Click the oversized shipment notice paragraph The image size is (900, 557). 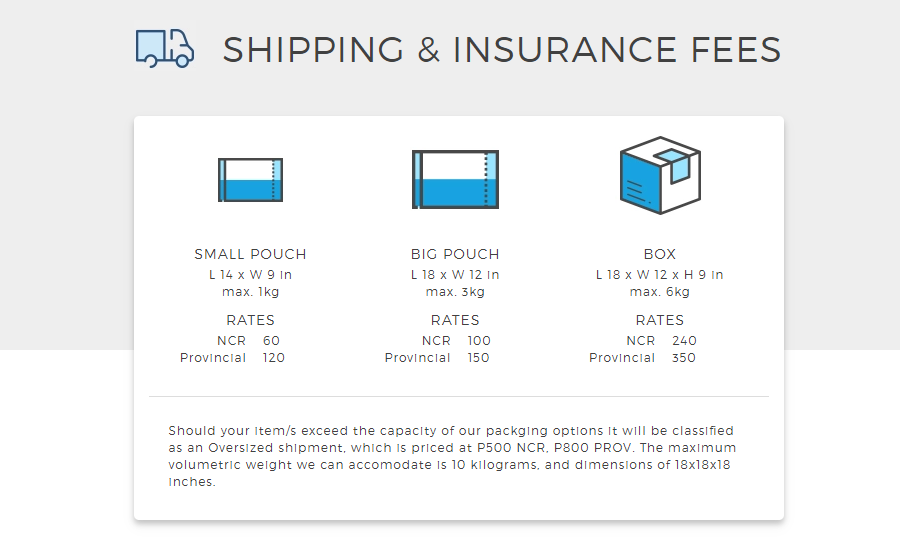452,456
